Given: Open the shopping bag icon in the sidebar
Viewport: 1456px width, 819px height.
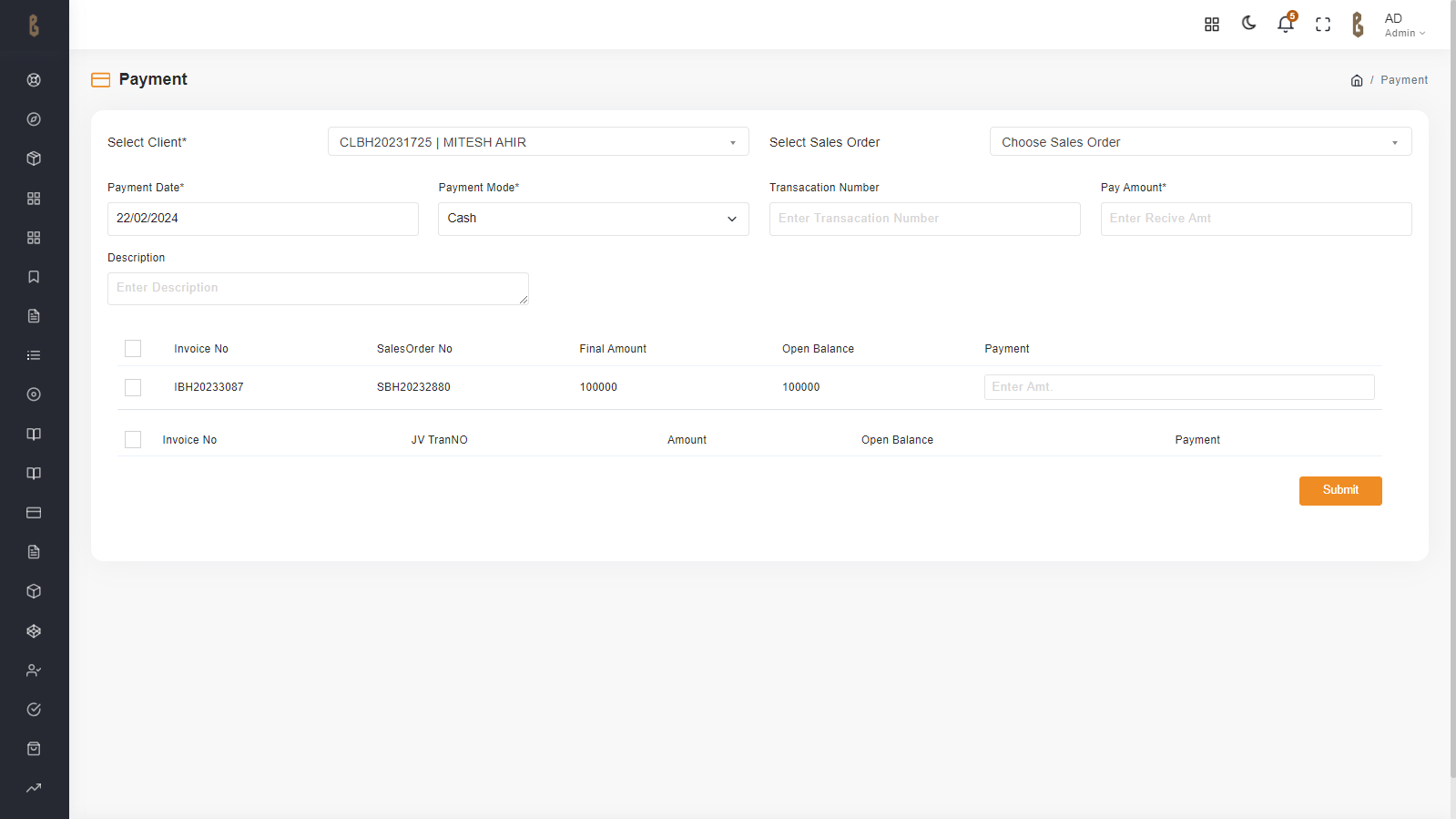Looking at the screenshot, I should 34,749.
